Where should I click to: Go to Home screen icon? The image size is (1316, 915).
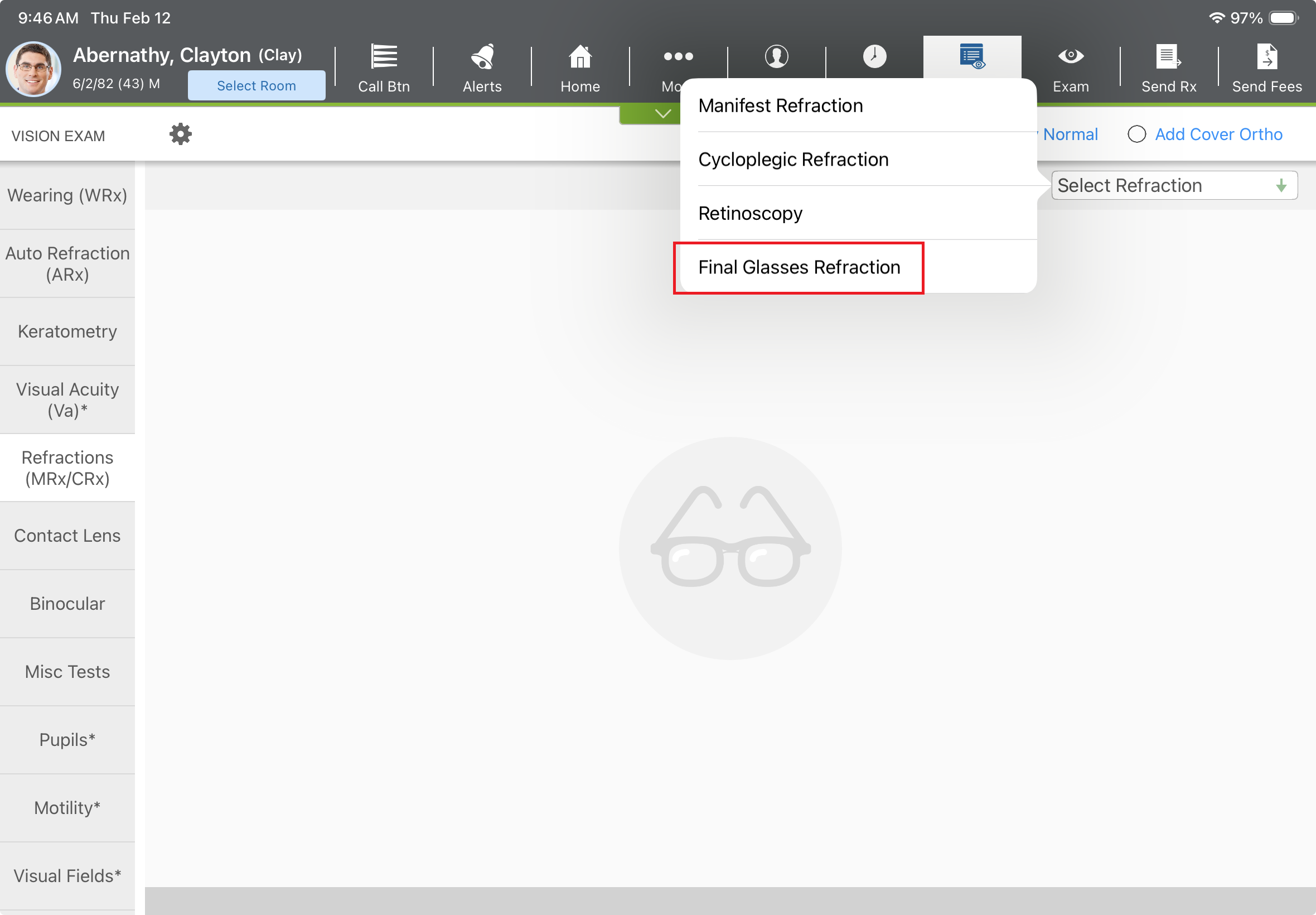click(580, 57)
